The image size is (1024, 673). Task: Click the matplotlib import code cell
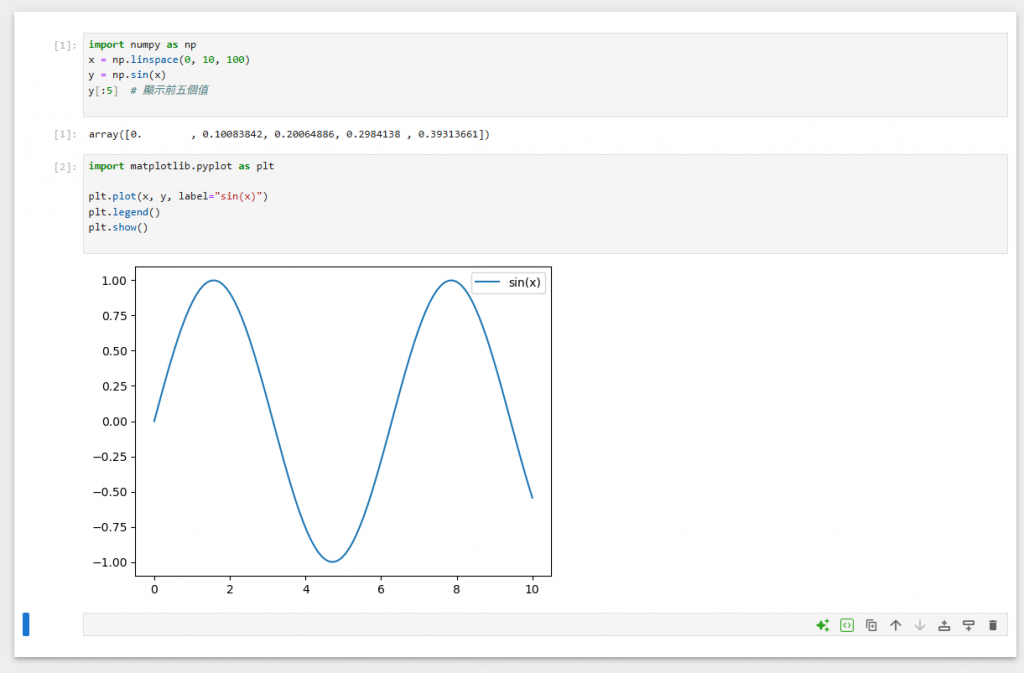pos(545,204)
